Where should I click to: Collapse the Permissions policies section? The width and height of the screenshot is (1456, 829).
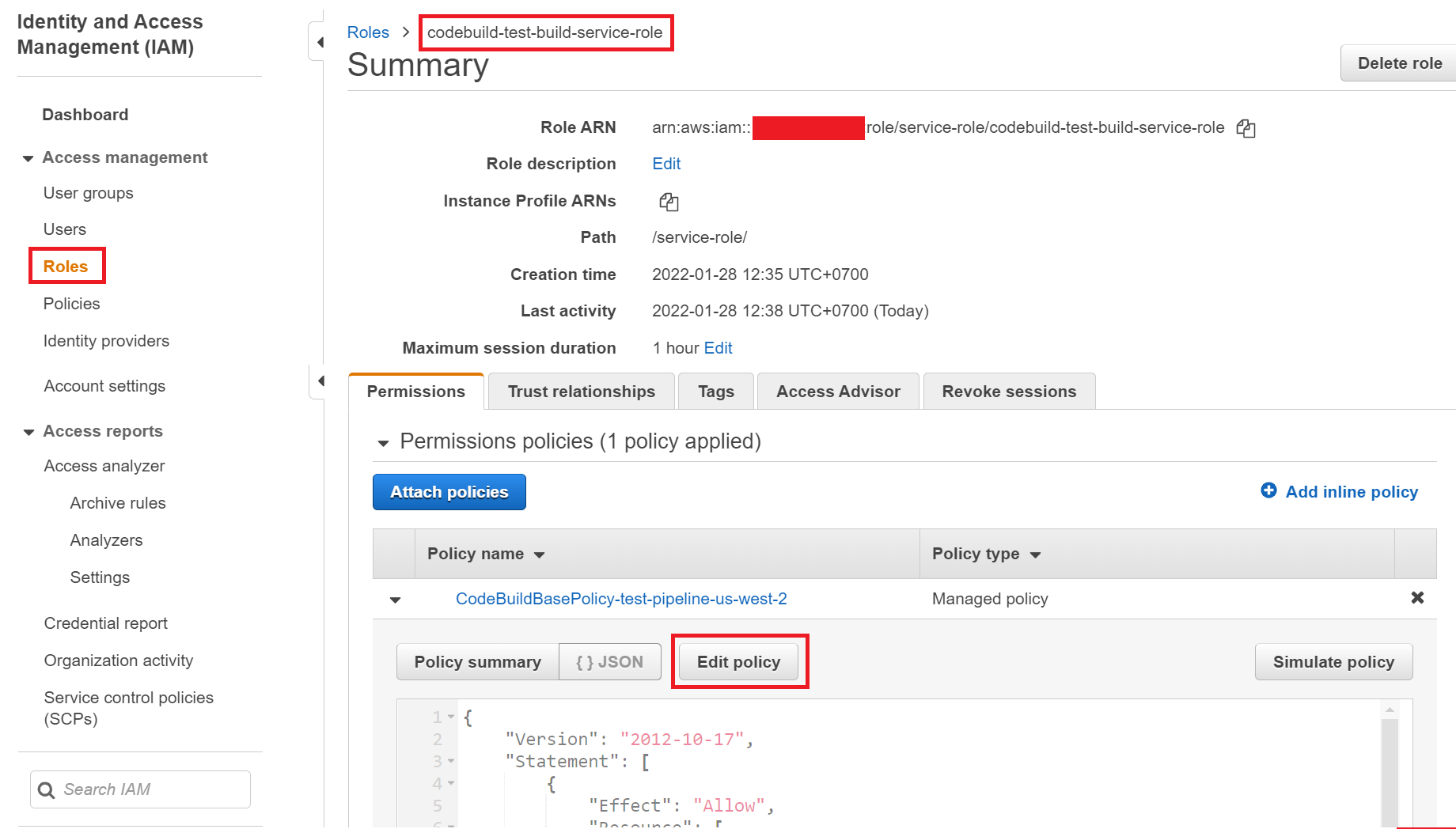pyautogui.click(x=384, y=442)
